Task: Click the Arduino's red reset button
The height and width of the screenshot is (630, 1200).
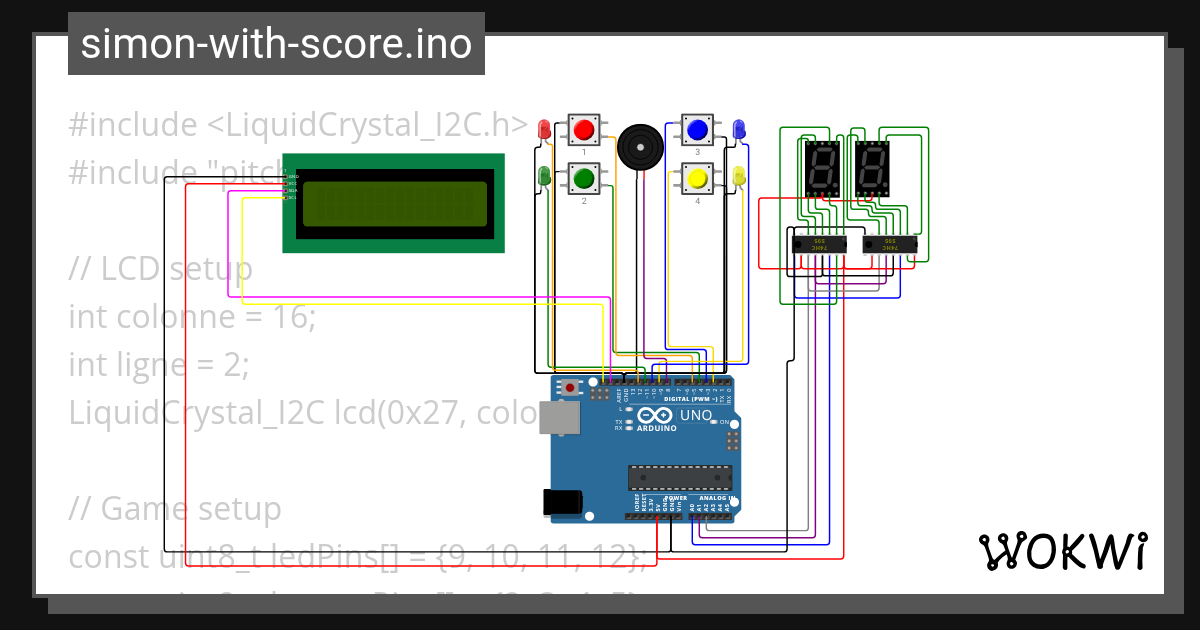Action: click(568, 388)
